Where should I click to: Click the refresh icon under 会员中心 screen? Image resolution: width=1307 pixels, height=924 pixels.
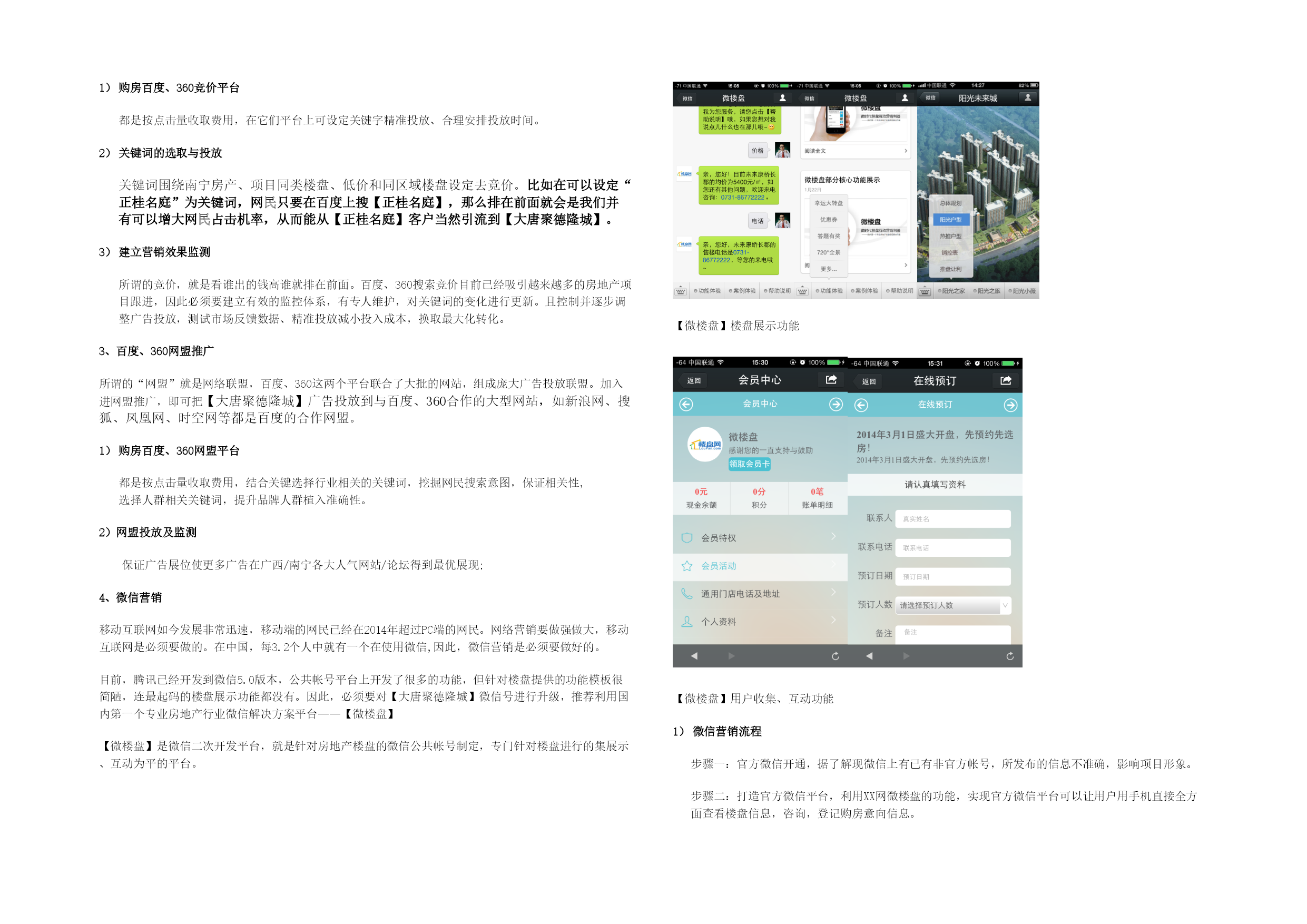[x=835, y=656]
